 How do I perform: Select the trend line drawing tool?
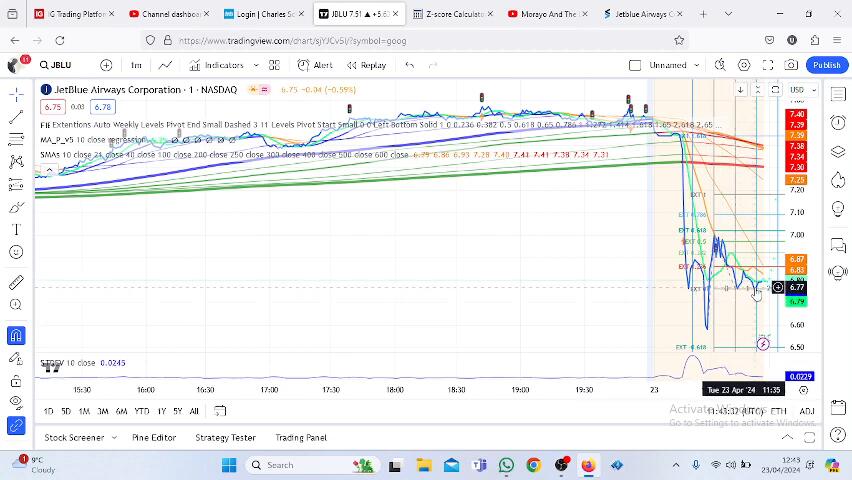16,117
